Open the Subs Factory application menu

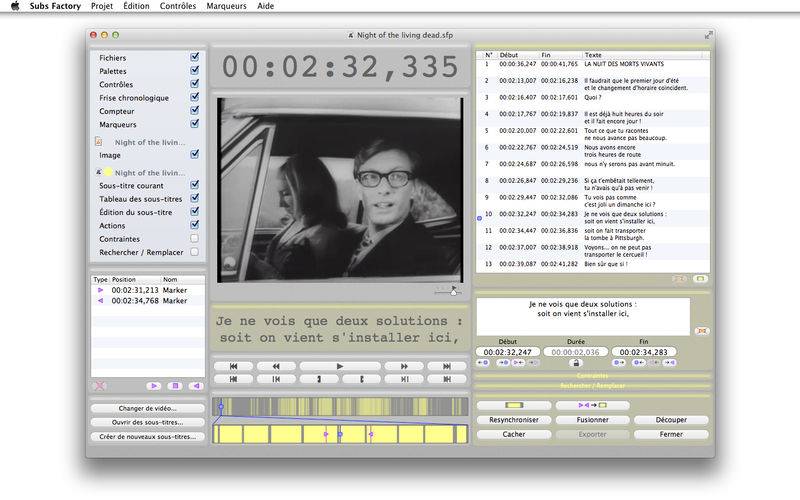[x=55, y=6]
